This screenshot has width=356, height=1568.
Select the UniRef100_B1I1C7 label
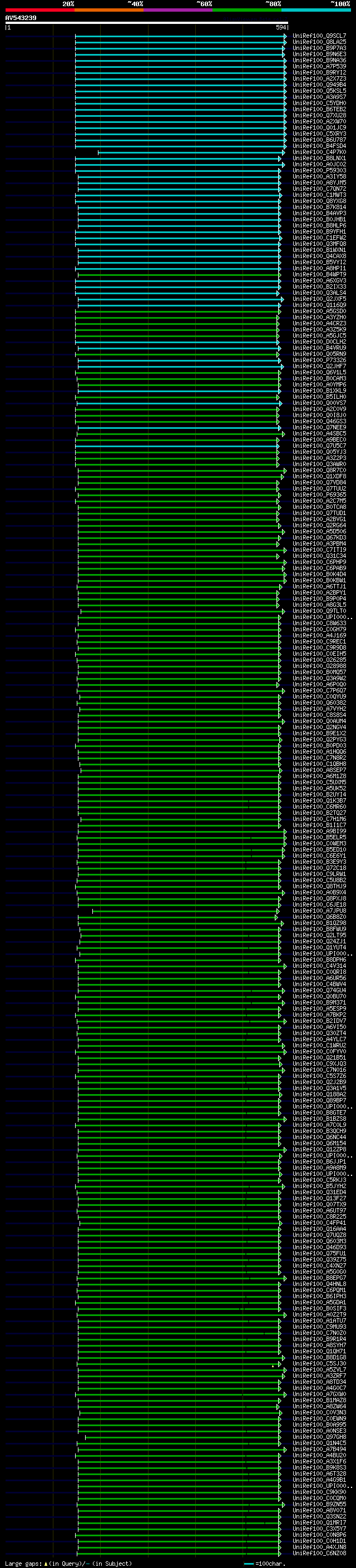pos(319,825)
